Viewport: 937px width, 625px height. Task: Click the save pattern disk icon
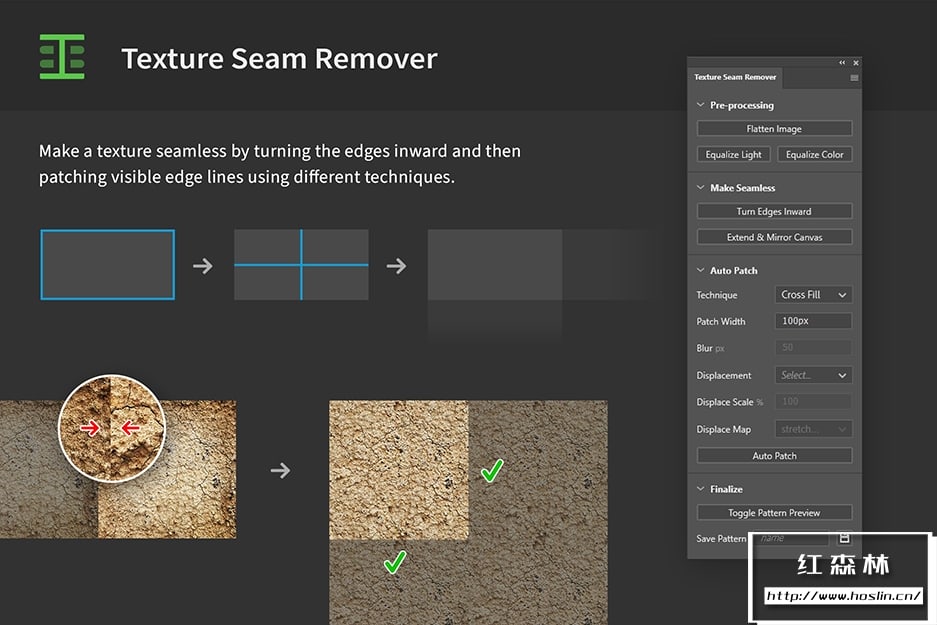(843, 538)
